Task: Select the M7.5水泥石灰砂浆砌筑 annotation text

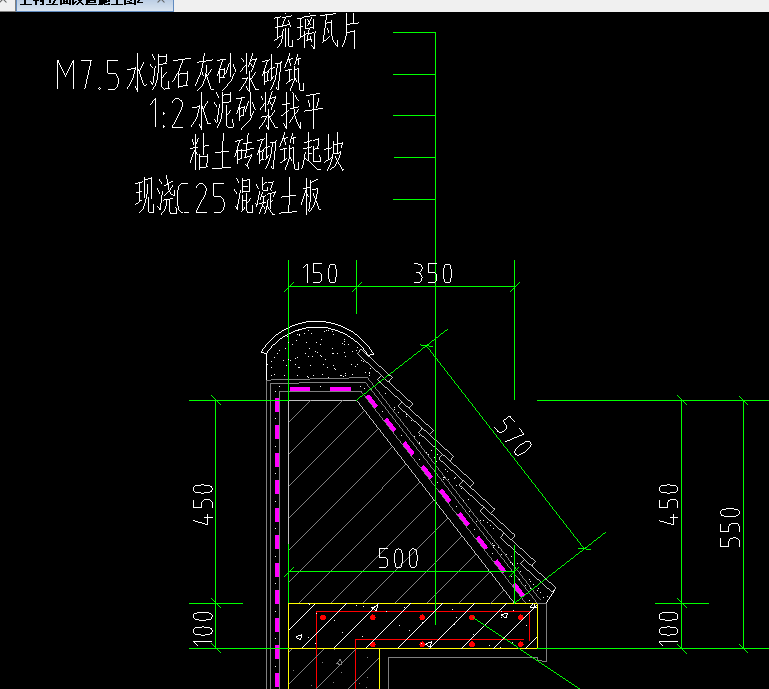Action: 180,74
